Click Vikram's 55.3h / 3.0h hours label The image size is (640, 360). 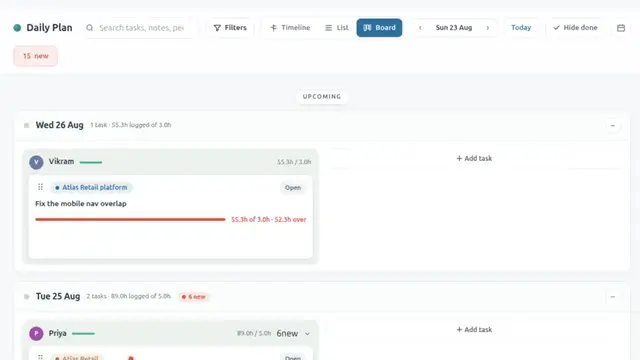click(294, 162)
